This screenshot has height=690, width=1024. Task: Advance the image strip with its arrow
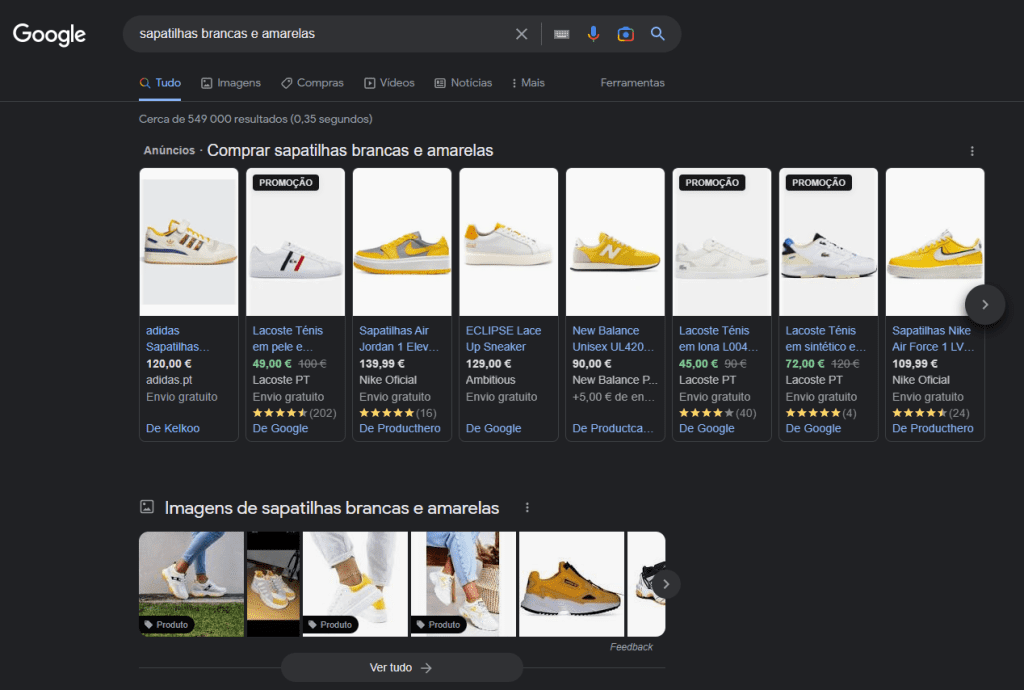(x=665, y=584)
